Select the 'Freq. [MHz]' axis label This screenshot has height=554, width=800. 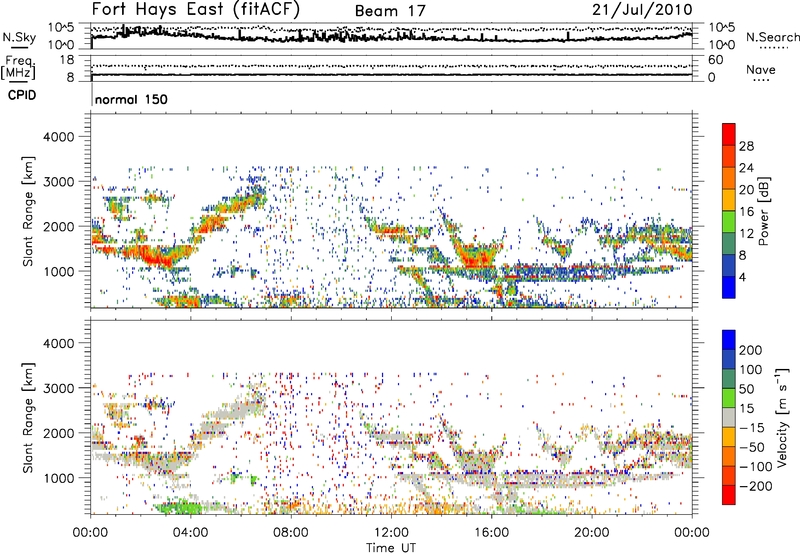tap(18, 67)
